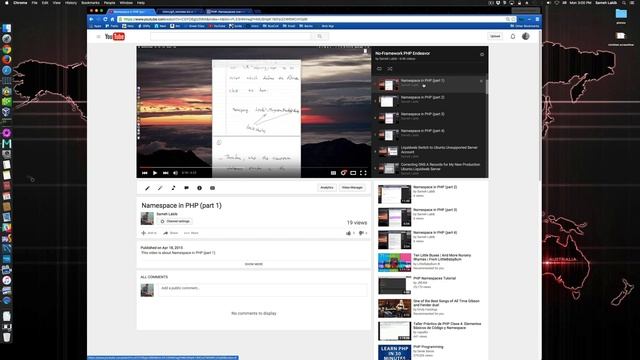Select playlist item Namespace in PHP (part 3)
The image size is (640, 360).
[x=429, y=118]
